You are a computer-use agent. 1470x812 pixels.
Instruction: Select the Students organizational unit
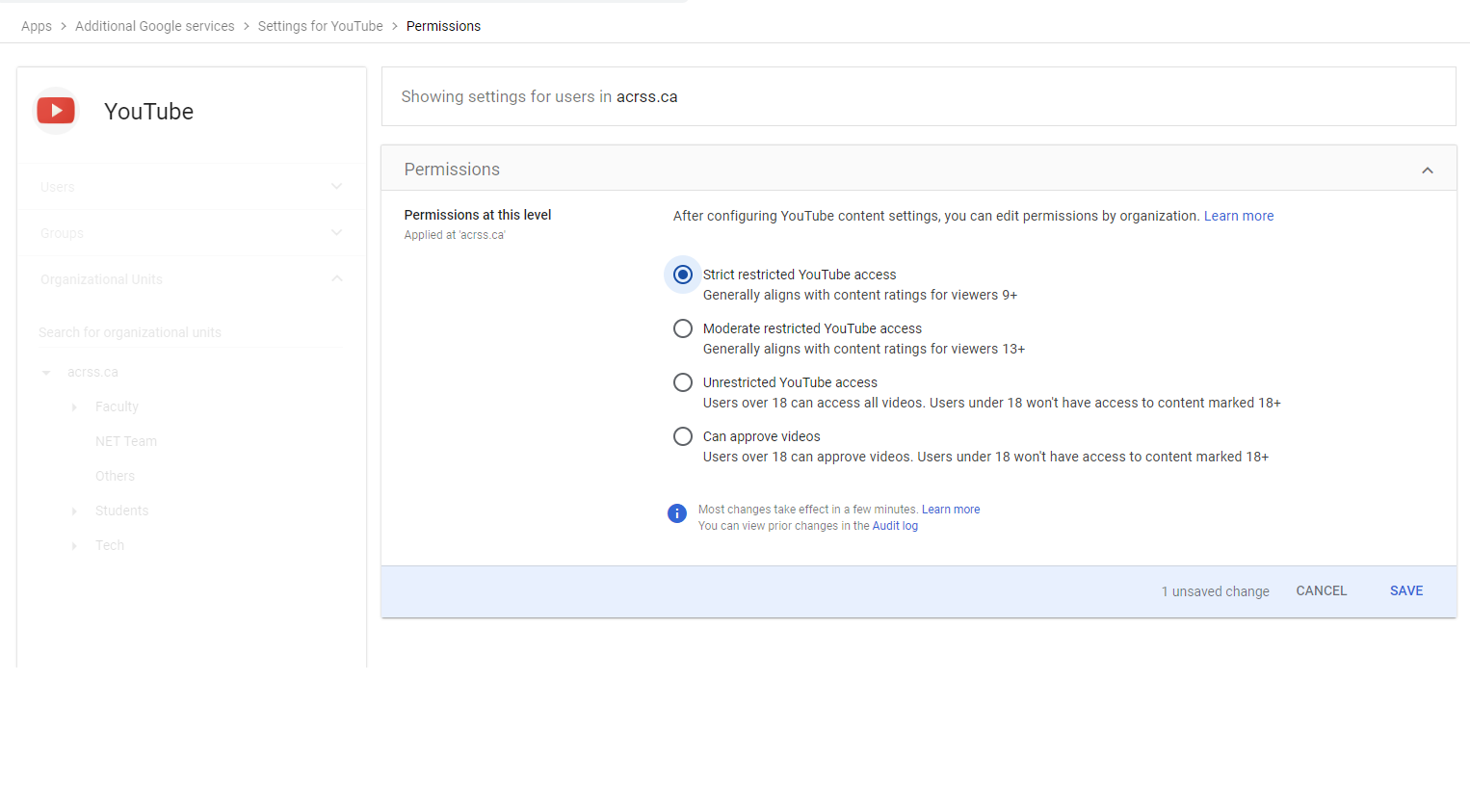pyautogui.click(x=121, y=511)
